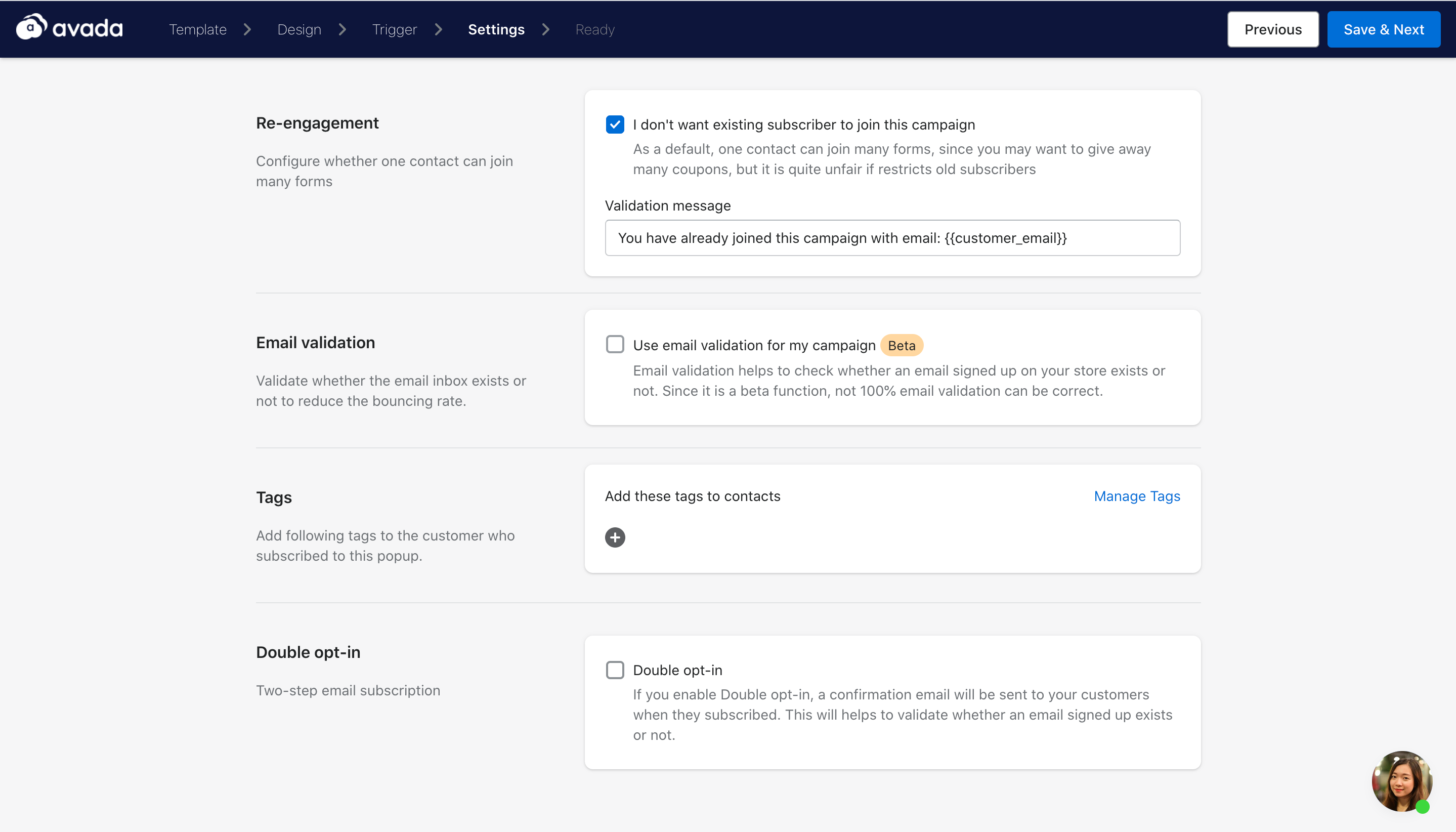The image size is (1456, 832).
Task: Uncheck existing subscriber restriction checkbox
Action: coord(615,124)
